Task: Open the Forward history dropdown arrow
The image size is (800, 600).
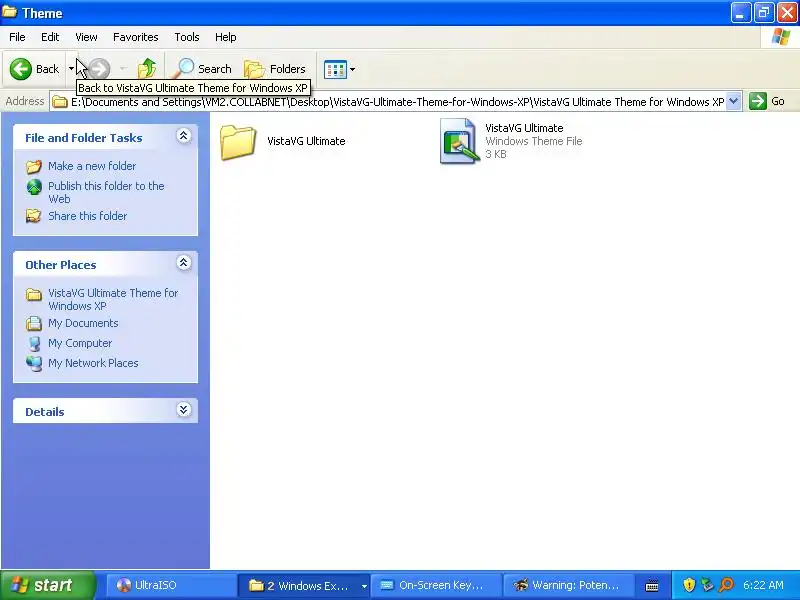Action: [122, 69]
